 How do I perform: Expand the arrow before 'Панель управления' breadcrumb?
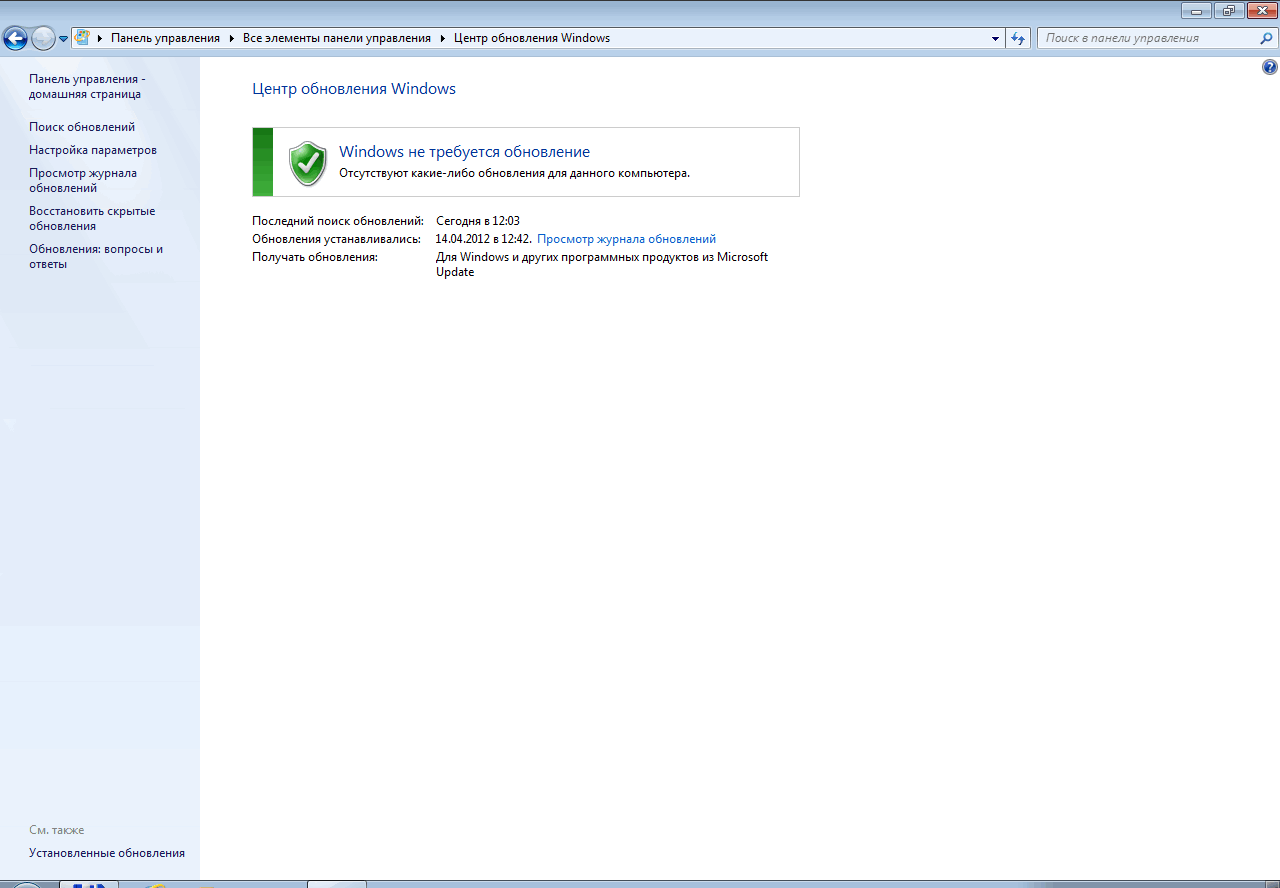(100, 38)
